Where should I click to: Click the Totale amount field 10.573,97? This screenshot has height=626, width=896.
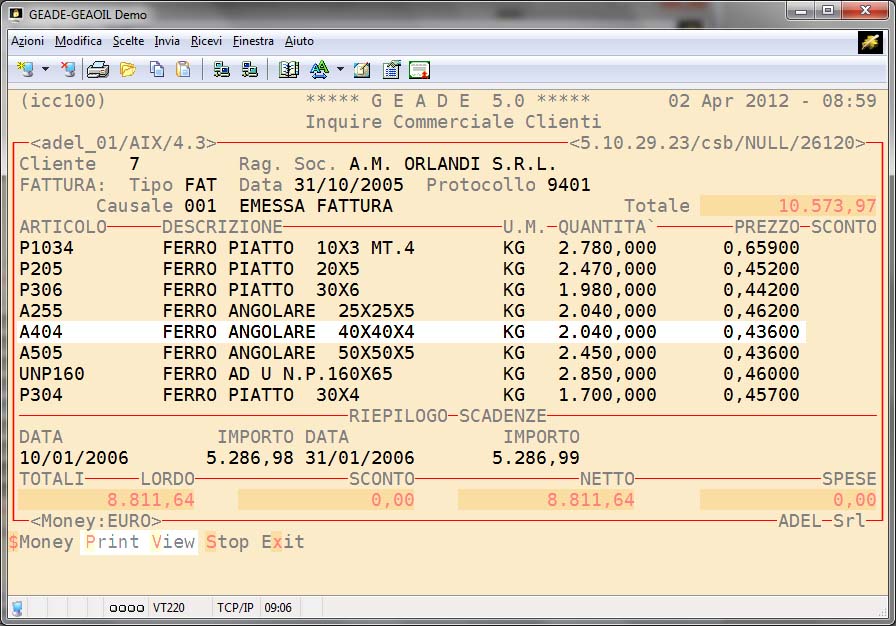coord(789,206)
